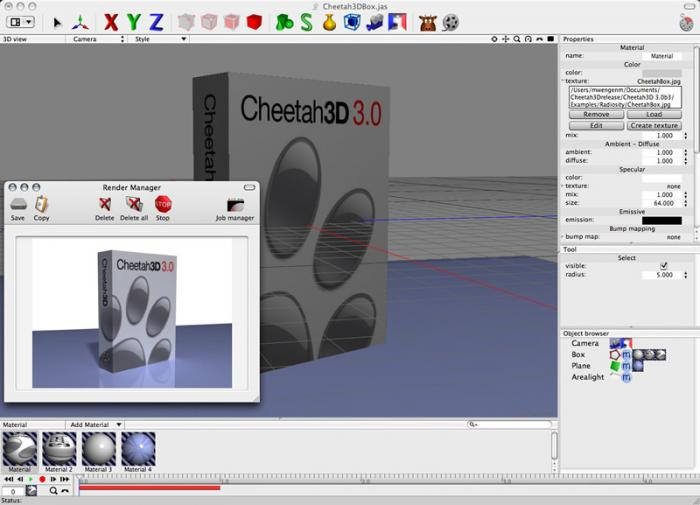Viewport: 700px width, 505px height.
Task: Click the m tag on Arealight row
Action: [626, 377]
